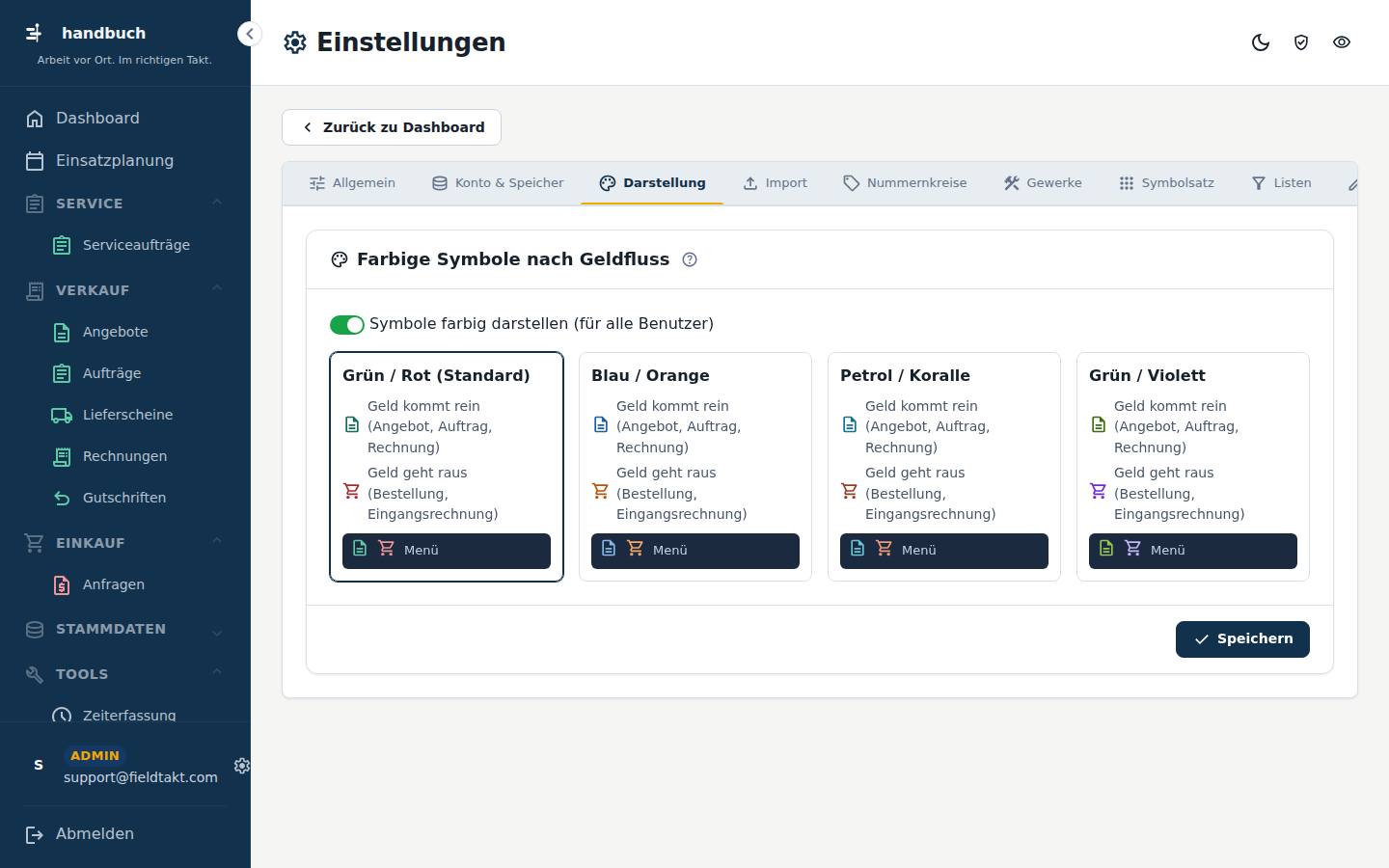The height and width of the screenshot is (868, 1389).
Task: Disable the farbige Symbole toggle switch
Action: [347, 325]
